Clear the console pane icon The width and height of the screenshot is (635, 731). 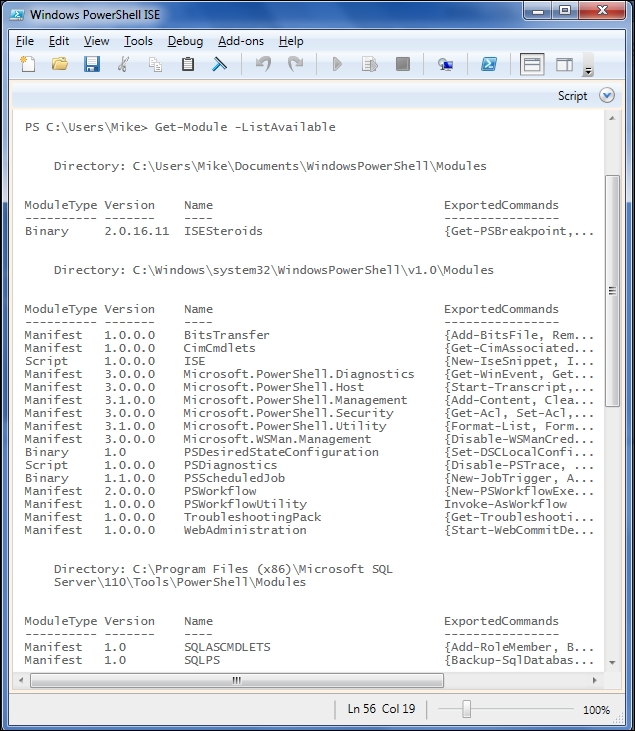coord(220,64)
